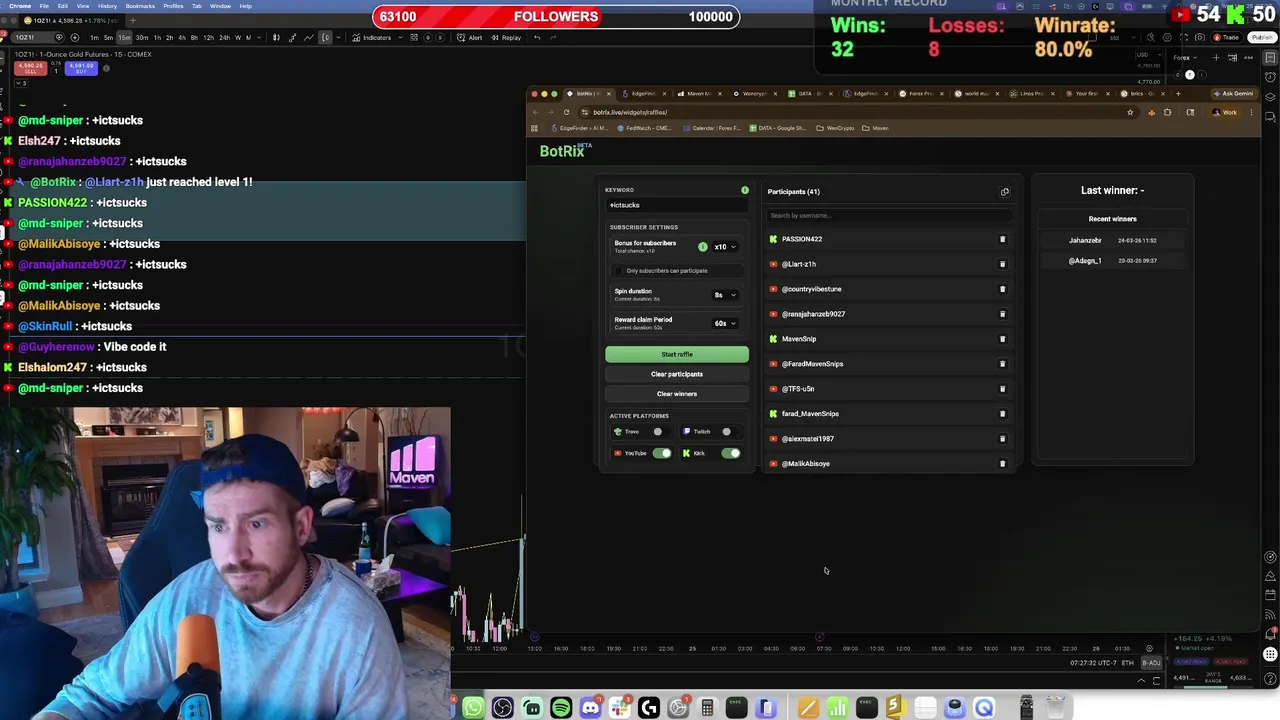Click the blue BUY price button
The image size is (1280, 720).
pos(81,69)
